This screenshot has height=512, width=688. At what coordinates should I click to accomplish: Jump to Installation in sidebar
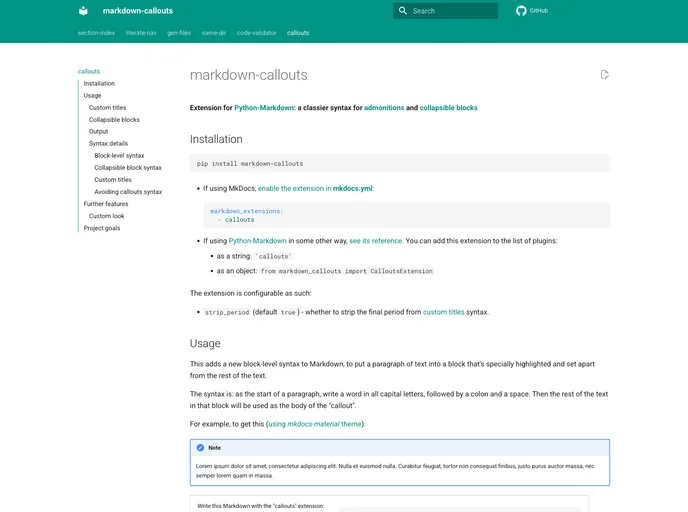99,83
